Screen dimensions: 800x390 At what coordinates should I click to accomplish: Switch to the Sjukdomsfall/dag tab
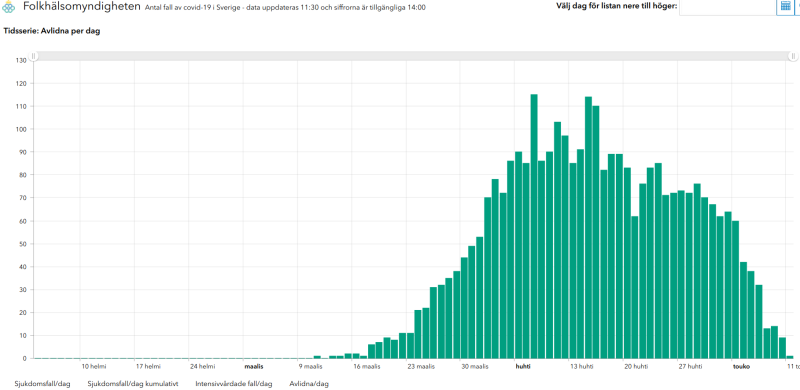pos(43,384)
